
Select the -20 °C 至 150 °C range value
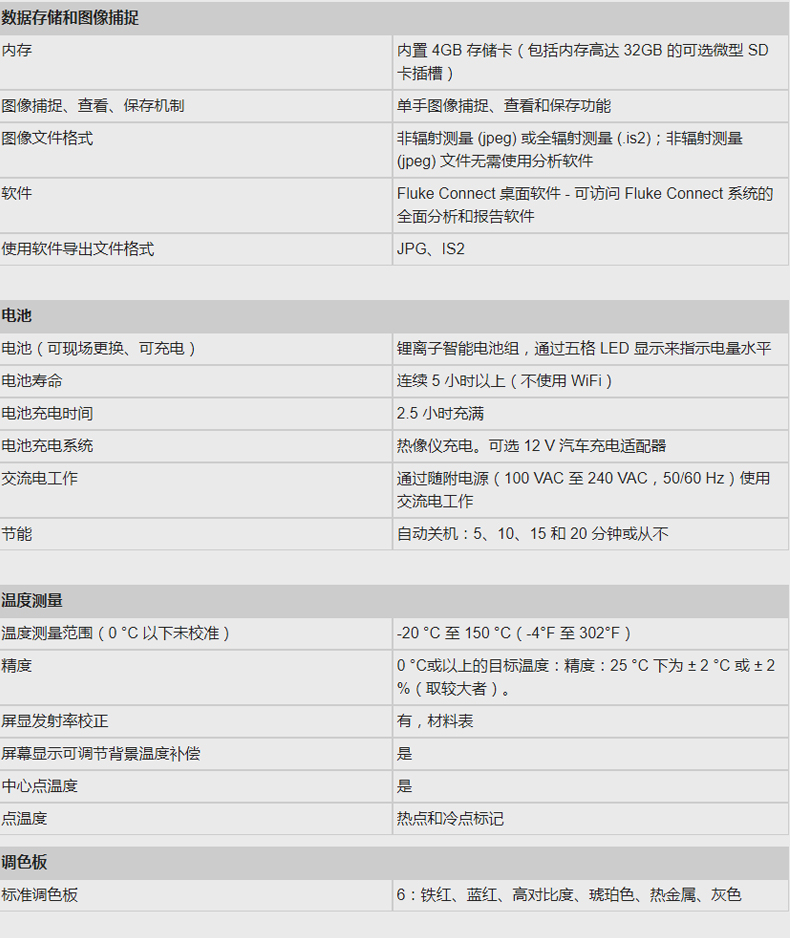[x=513, y=633]
